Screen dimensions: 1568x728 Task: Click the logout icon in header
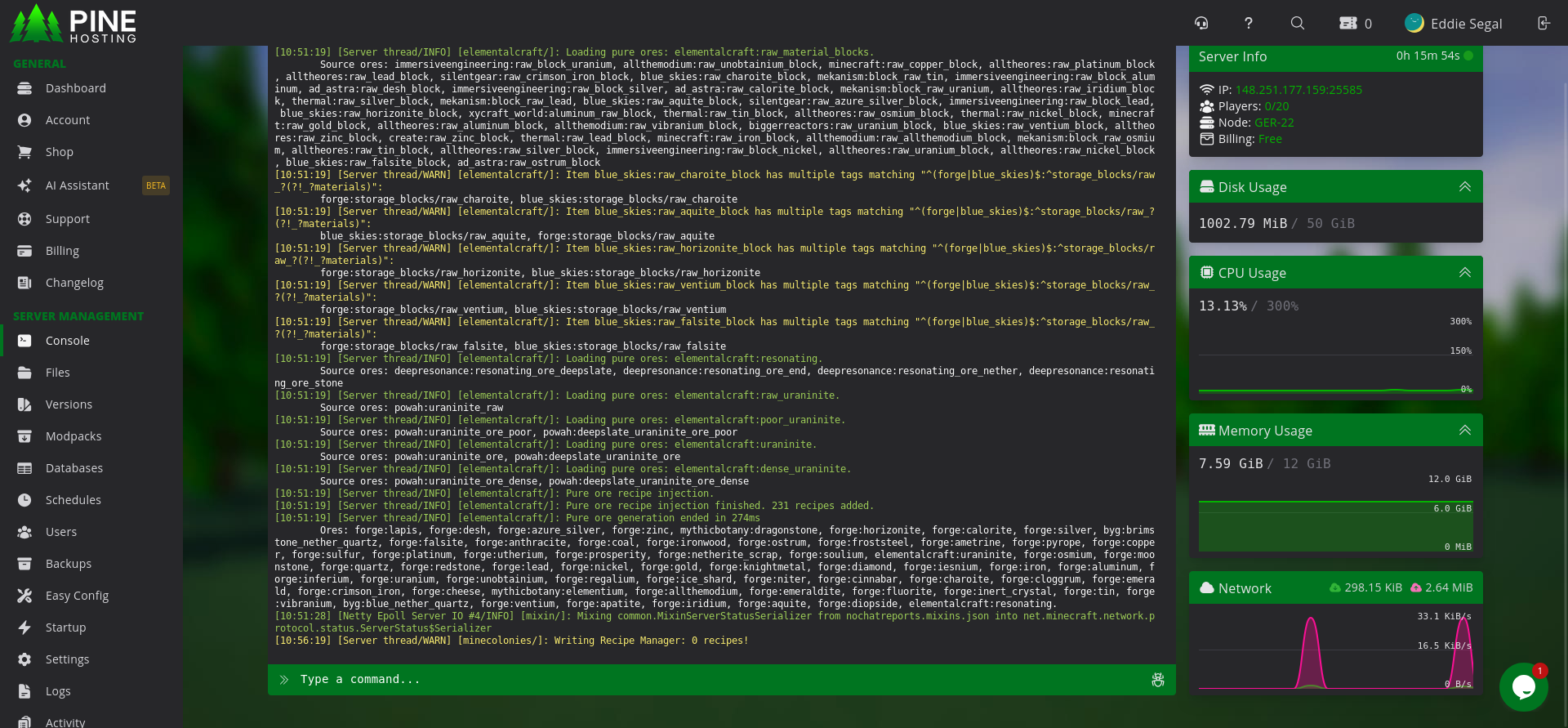[x=1543, y=23]
